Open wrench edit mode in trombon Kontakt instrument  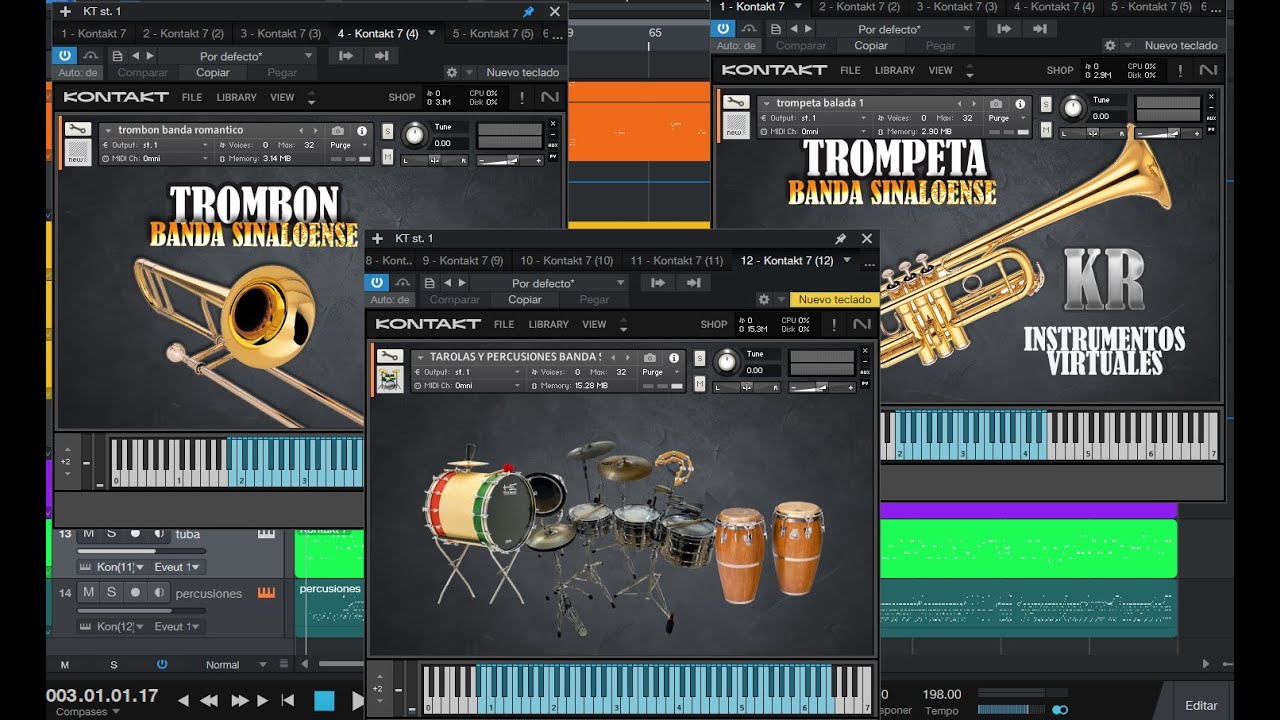coord(77,129)
